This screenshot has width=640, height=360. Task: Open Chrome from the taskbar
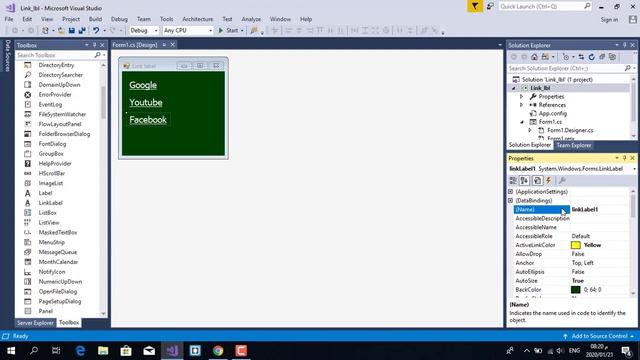coord(218,351)
